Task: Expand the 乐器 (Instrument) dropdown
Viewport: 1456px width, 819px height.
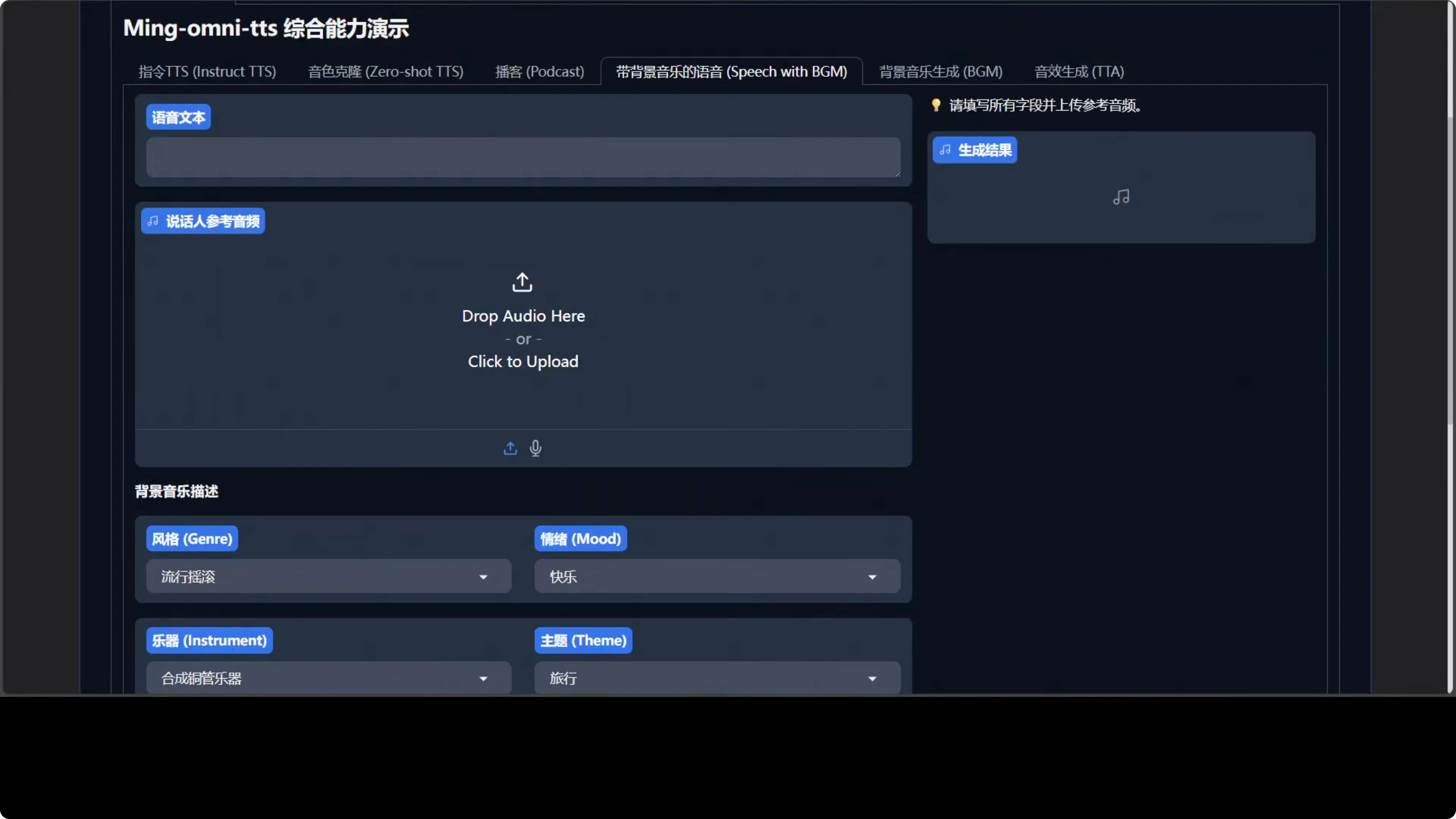Action: (x=327, y=678)
